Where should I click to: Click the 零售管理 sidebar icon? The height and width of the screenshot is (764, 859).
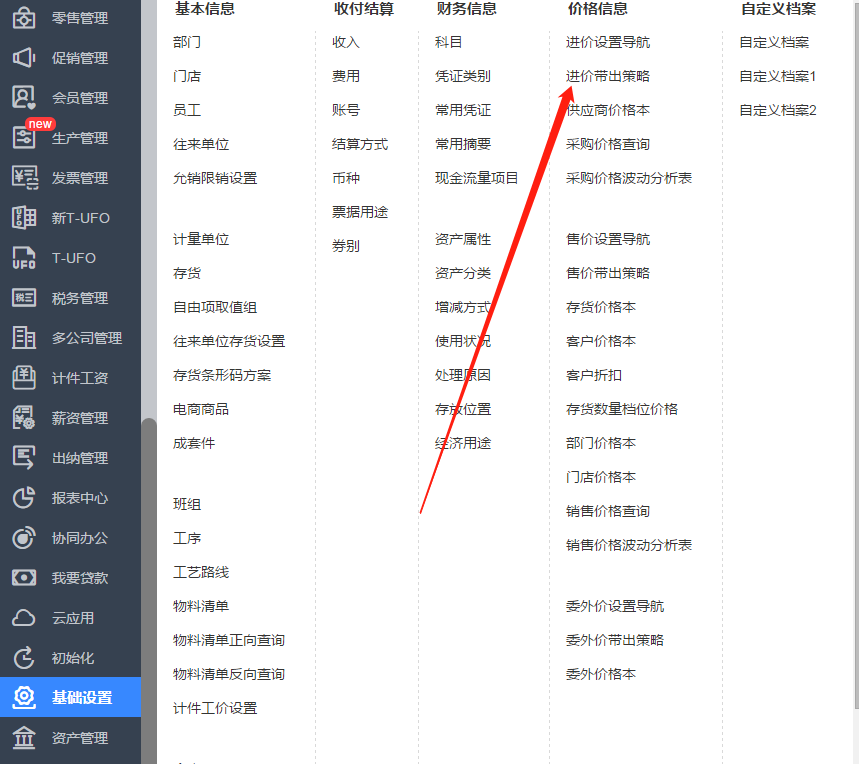[x=24, y=18]
